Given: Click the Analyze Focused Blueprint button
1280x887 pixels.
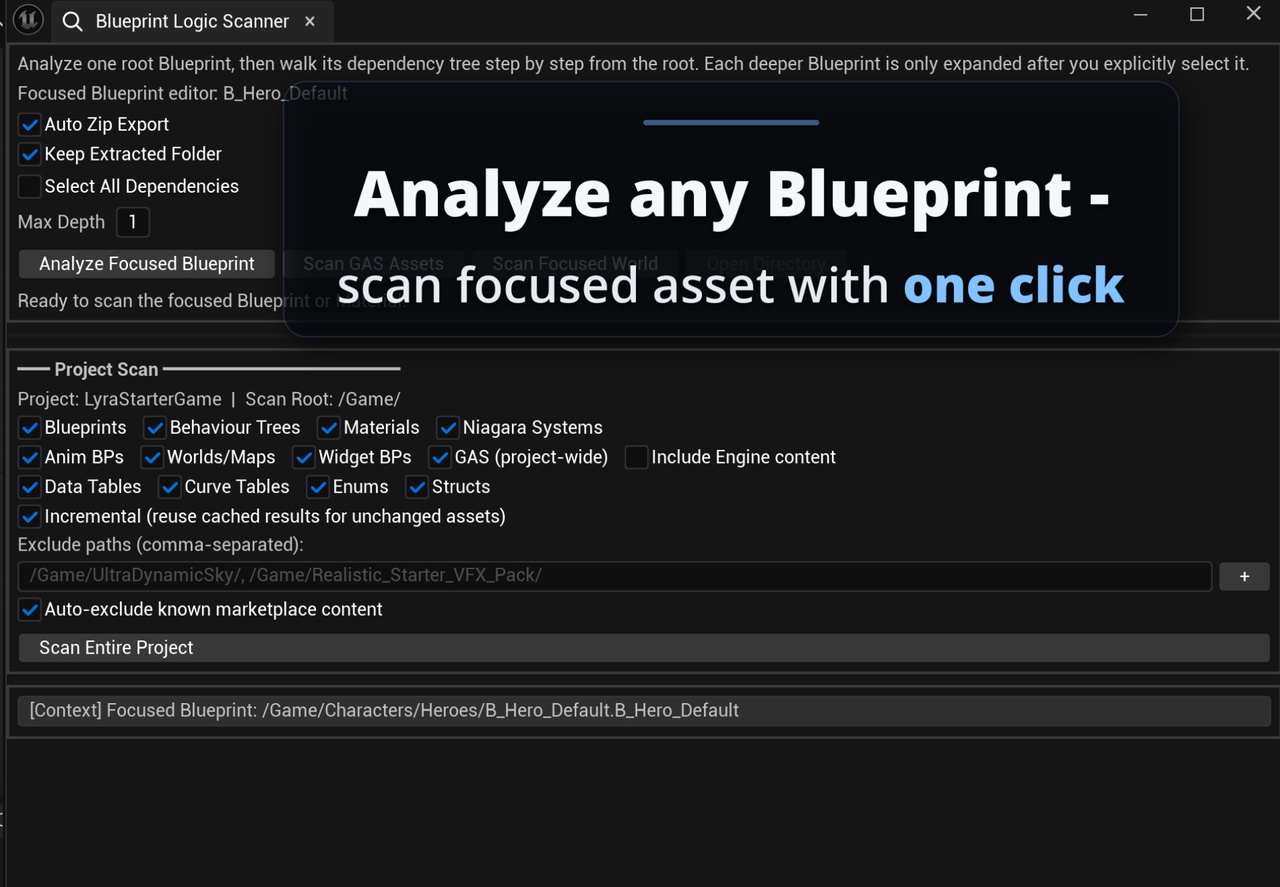Looking at the screenshot, I should coord(147,264).
